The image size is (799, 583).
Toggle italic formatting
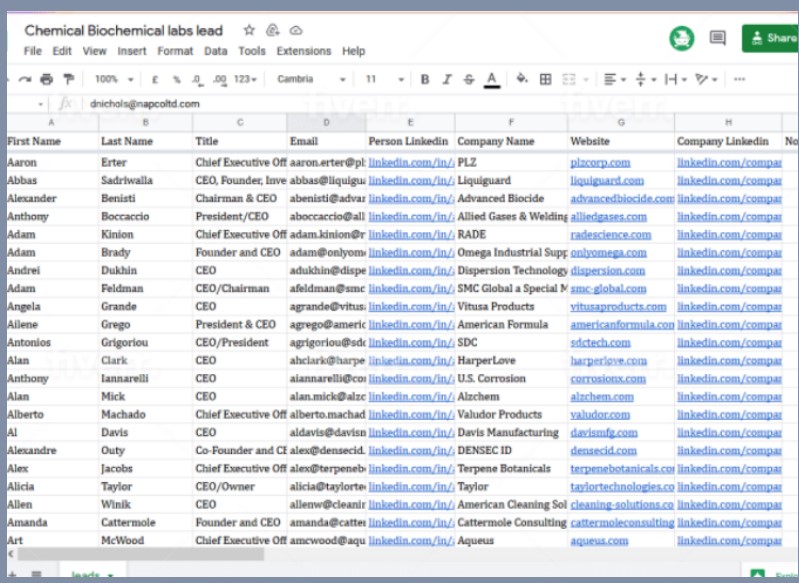[447, 79]
